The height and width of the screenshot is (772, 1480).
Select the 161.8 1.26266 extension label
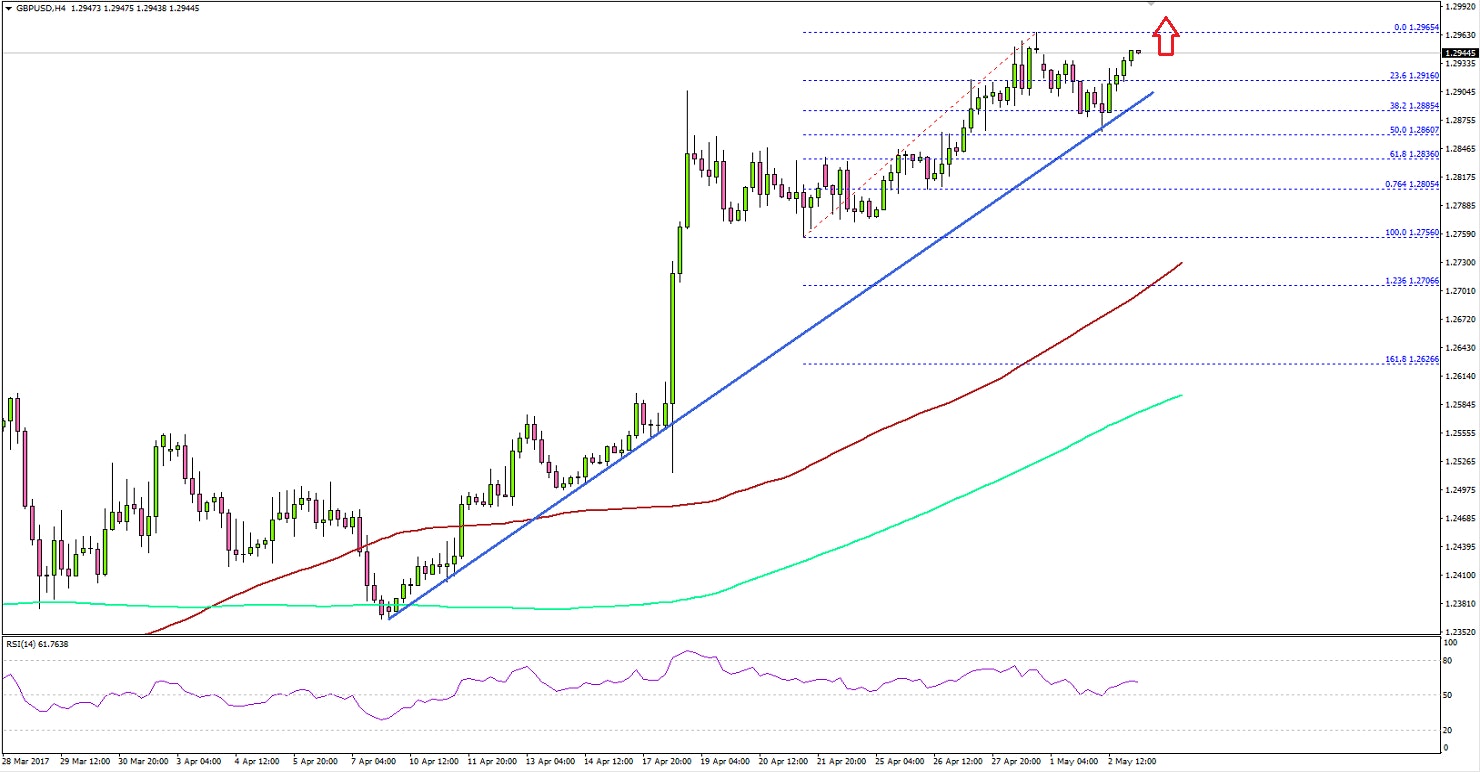[x=1413, y=361]
